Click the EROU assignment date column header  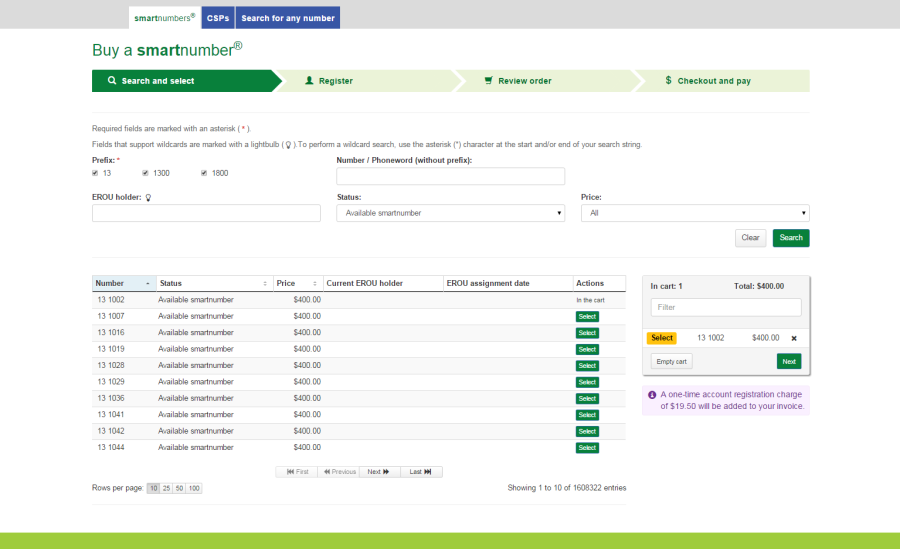pos(508,283)
